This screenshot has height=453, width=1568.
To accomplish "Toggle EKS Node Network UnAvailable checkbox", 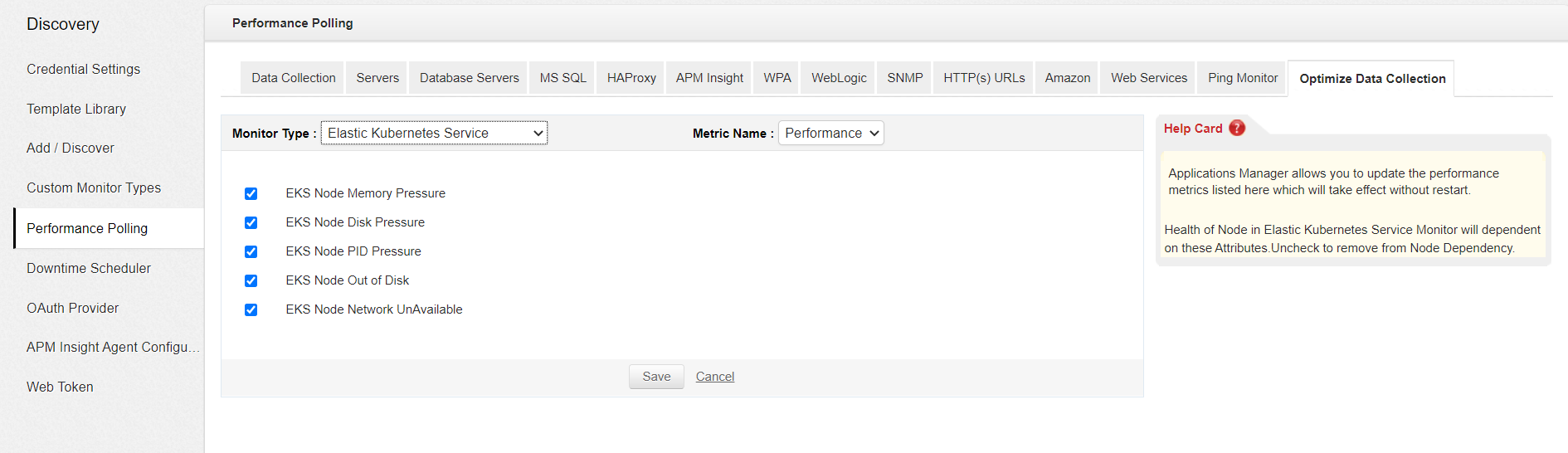I will click(251, 309).
